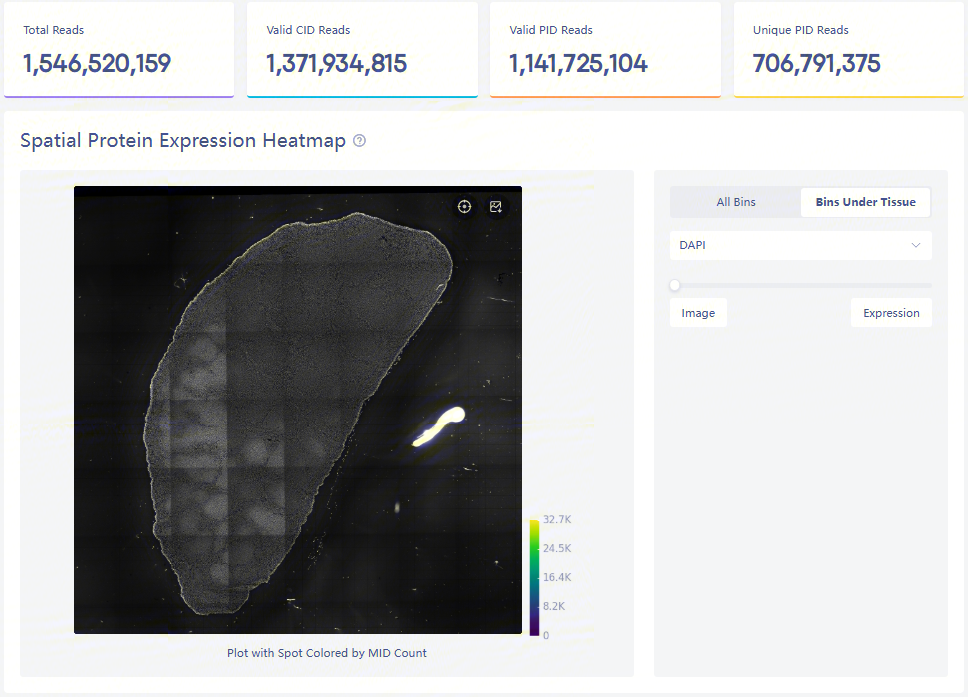
Task: Open help tooltip beside Spatial Protein Expression Heatmap
Action: 360,141
